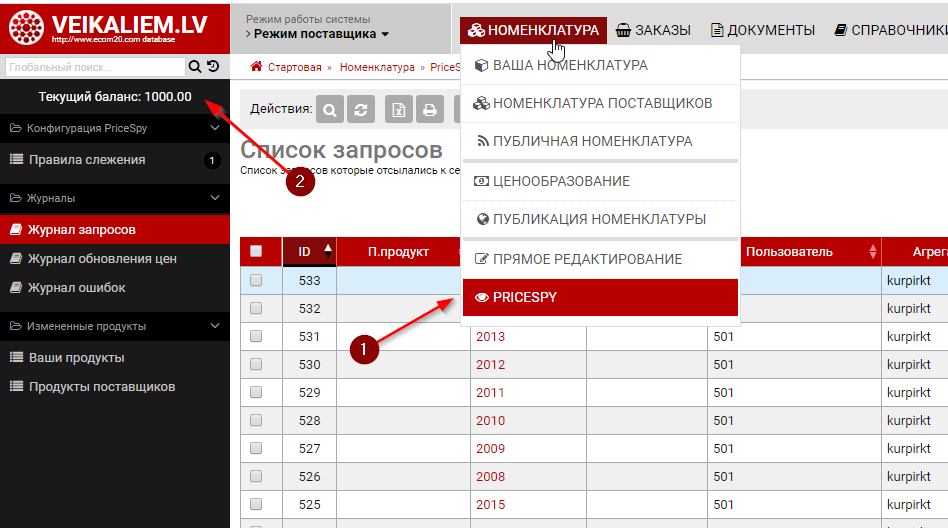This screenshot has width=948, height=528.
Task: Click the search action button in Действия toolbar
Action: pos(331,109)
